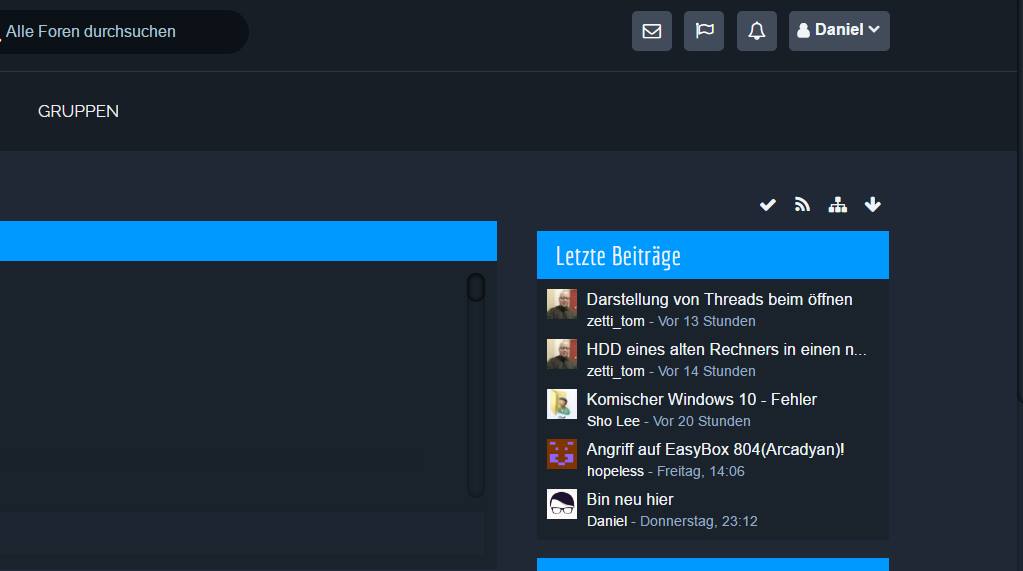Open the notifications bell

click(x=757, y=31)
